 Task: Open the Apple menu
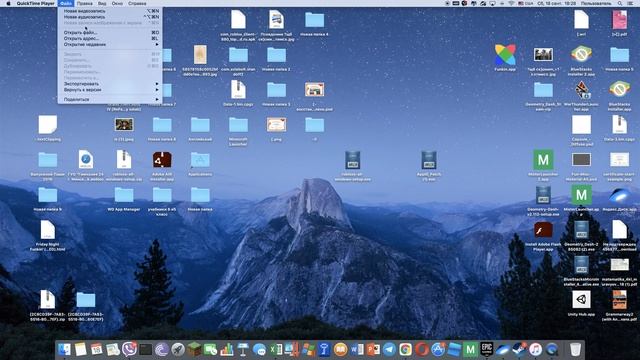pyautogui.click(x=8, y=3)
